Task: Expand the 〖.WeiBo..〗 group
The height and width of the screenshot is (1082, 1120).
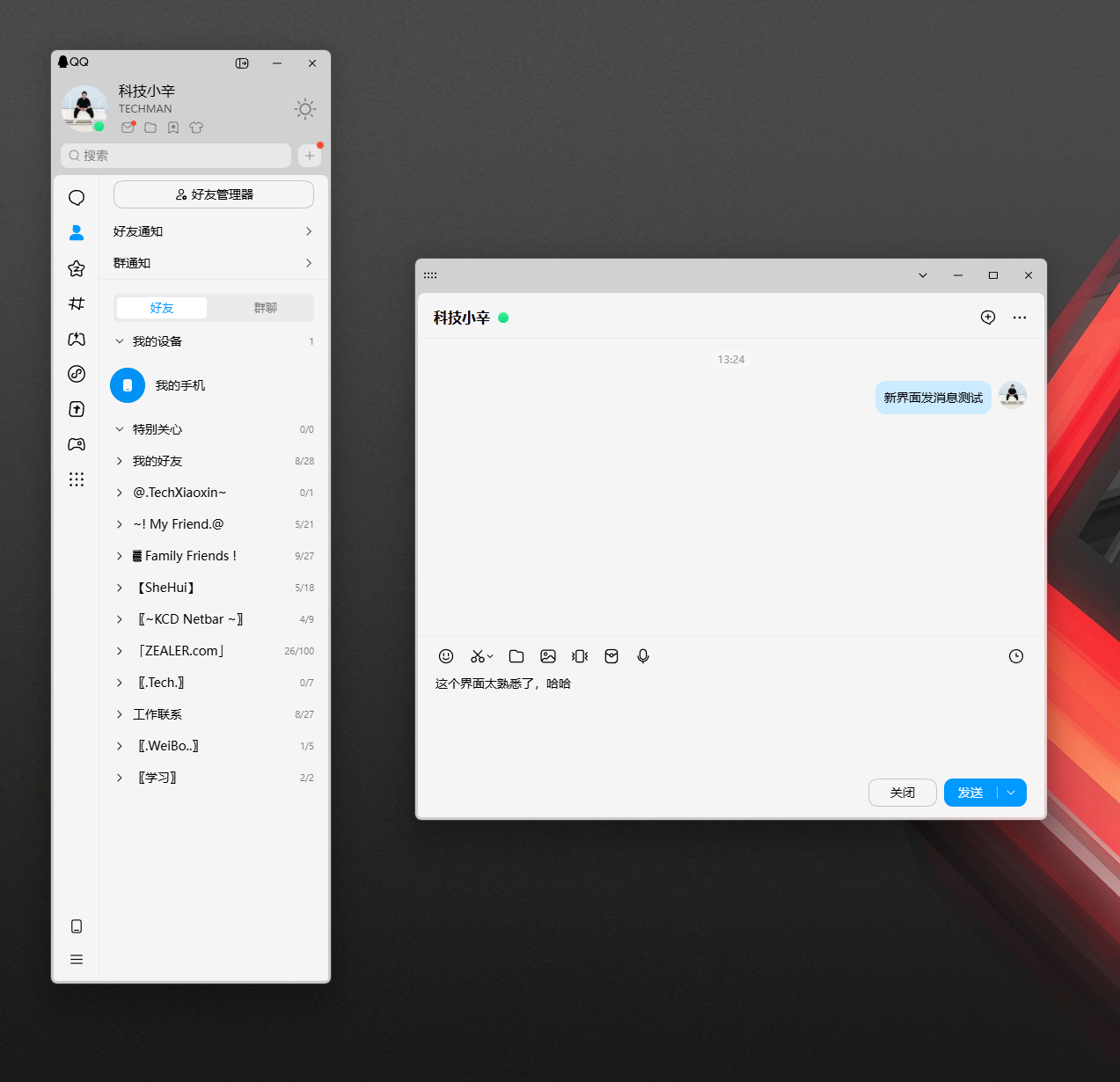Action: (120, 746)
